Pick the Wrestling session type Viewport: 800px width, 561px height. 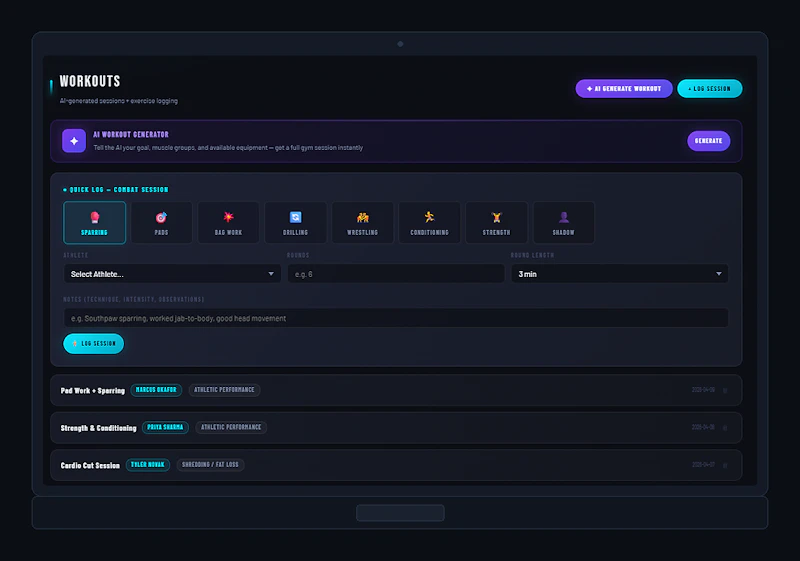pyautogui.click(x=362, y=223)
